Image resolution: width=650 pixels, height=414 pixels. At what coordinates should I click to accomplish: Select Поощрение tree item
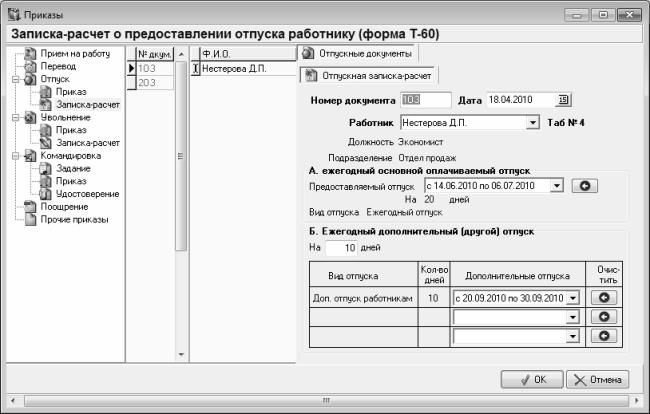(x=62, y=207)
